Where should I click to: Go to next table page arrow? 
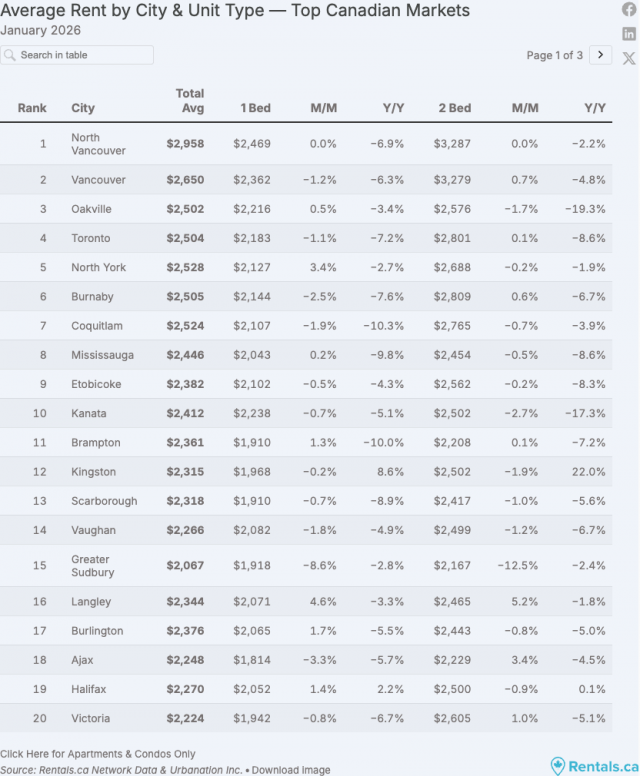click(x=600, y=55)
